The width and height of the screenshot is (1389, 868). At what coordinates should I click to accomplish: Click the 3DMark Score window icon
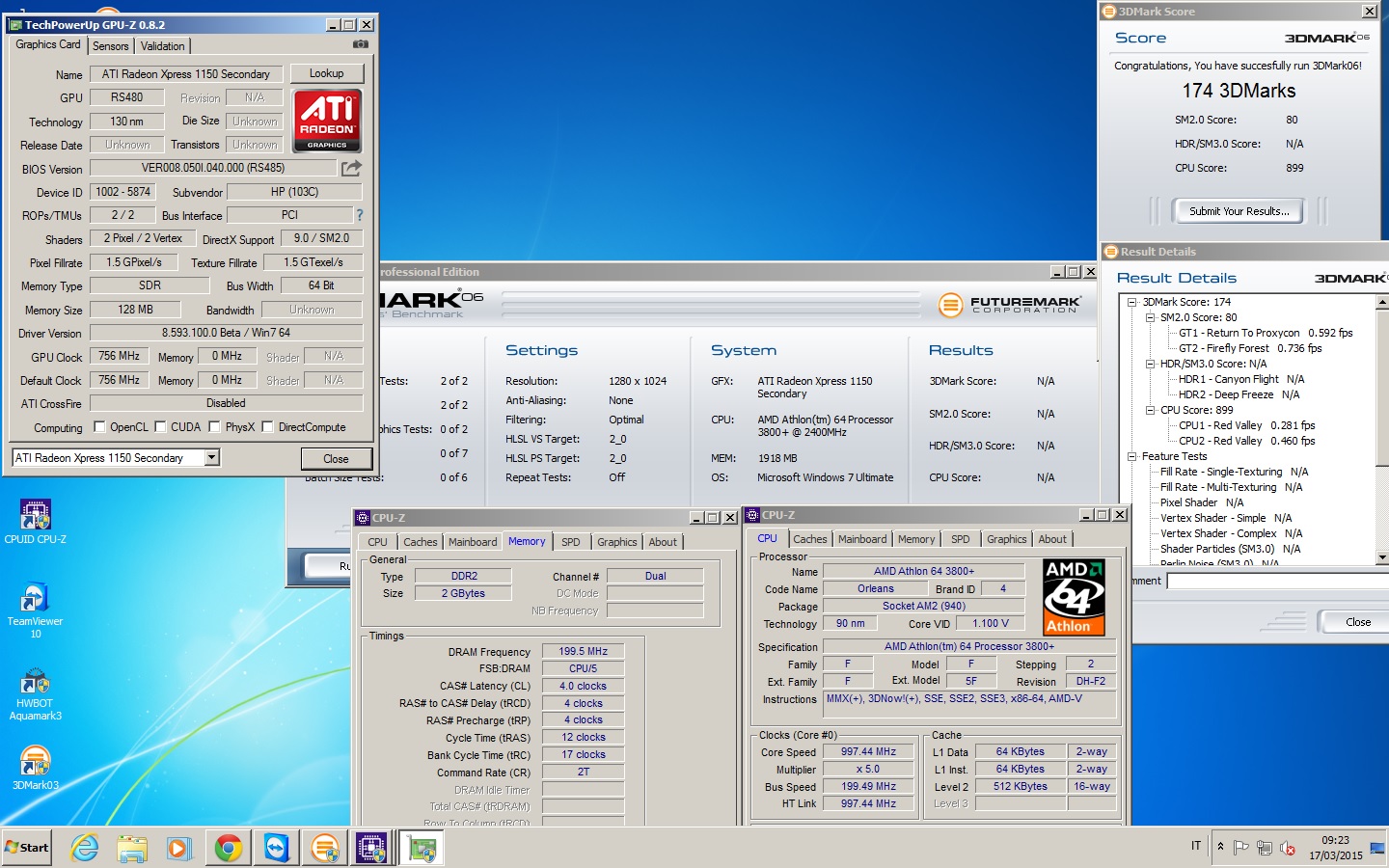point(1110,12)
